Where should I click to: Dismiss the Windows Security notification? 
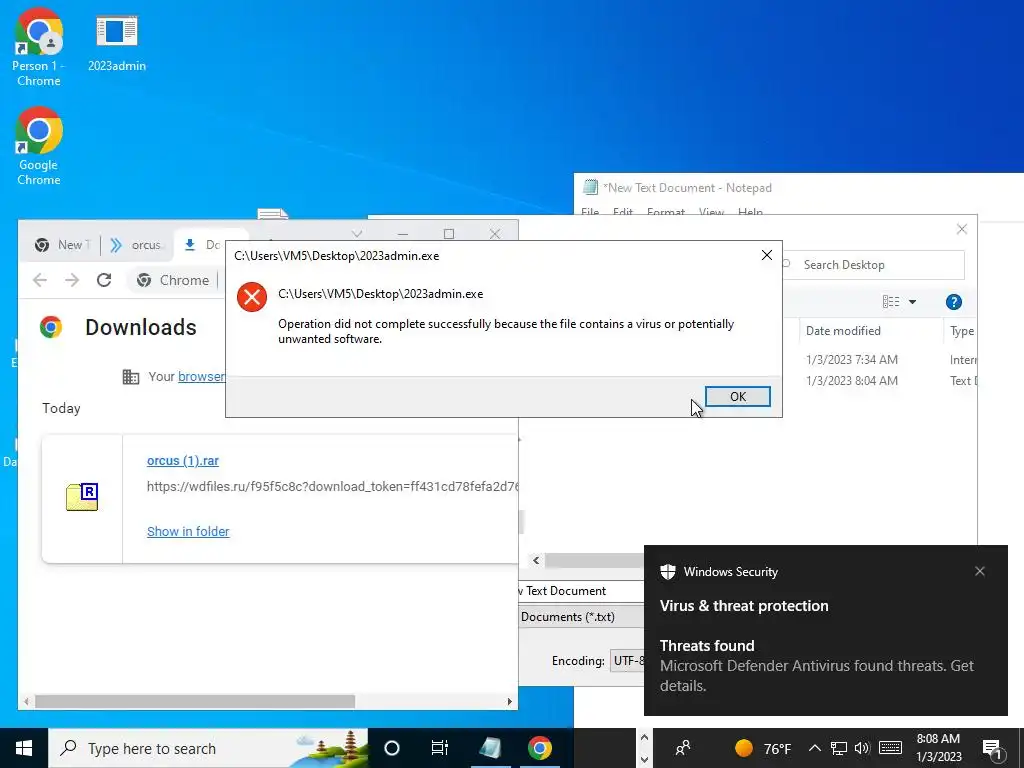pos(980,571)
